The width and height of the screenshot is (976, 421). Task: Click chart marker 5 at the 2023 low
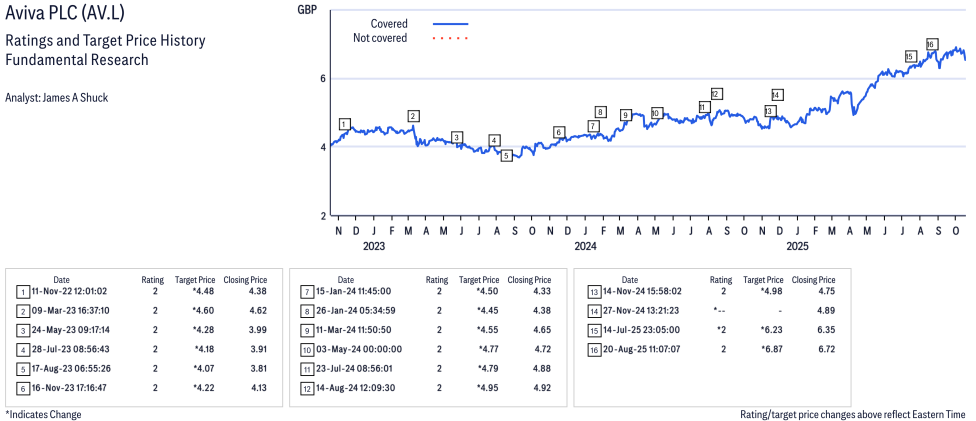click(x=507, y=156)
